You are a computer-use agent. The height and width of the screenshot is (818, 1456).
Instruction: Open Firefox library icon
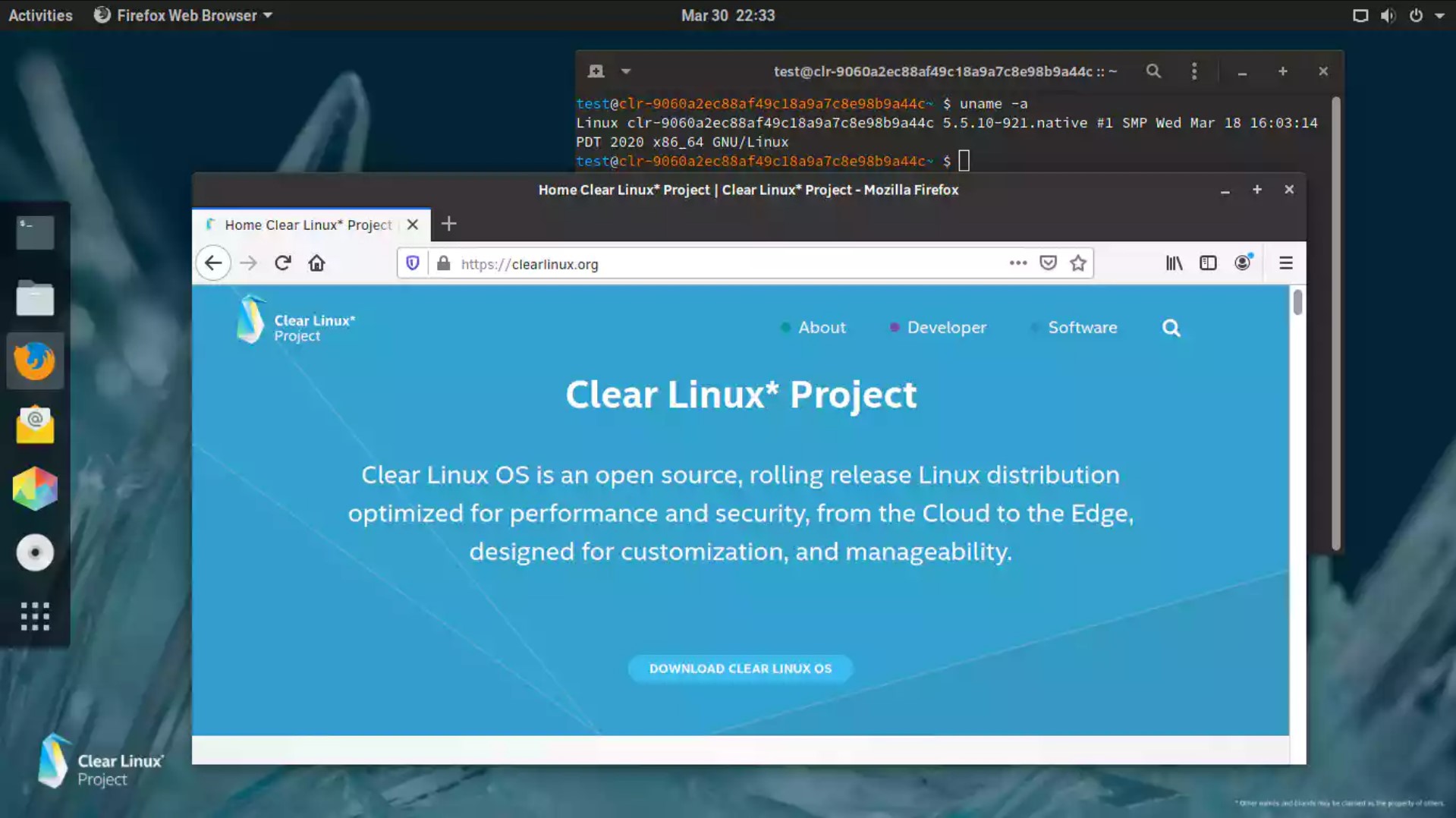click(1174, 263)
